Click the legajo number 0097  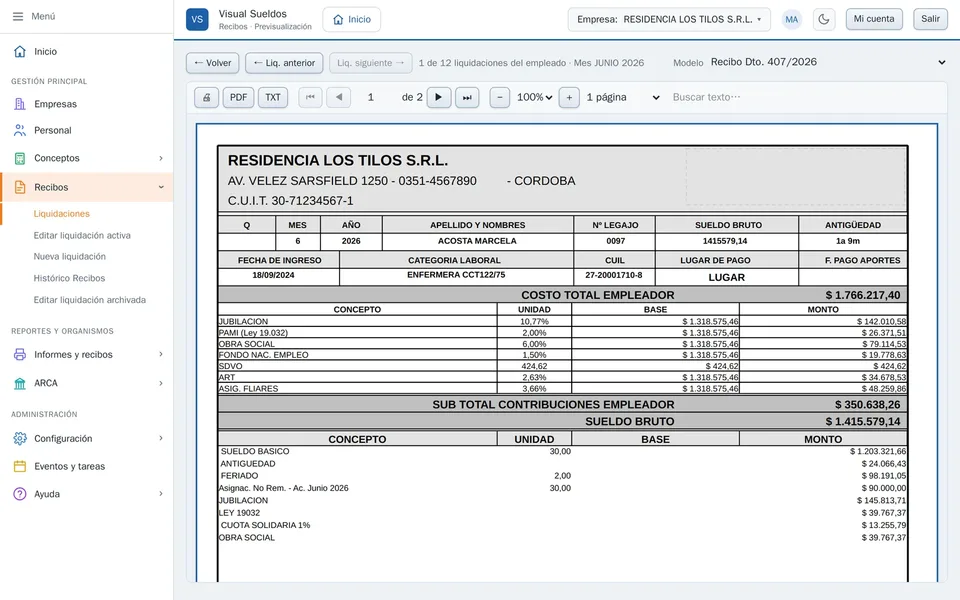coord(615,241)
